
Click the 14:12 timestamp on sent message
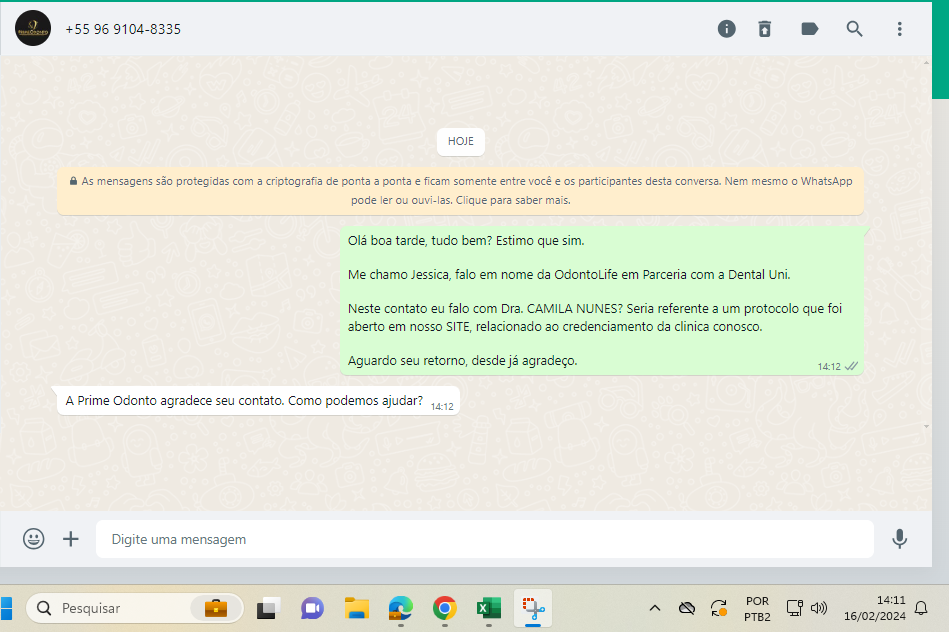(x=829, y=366)
